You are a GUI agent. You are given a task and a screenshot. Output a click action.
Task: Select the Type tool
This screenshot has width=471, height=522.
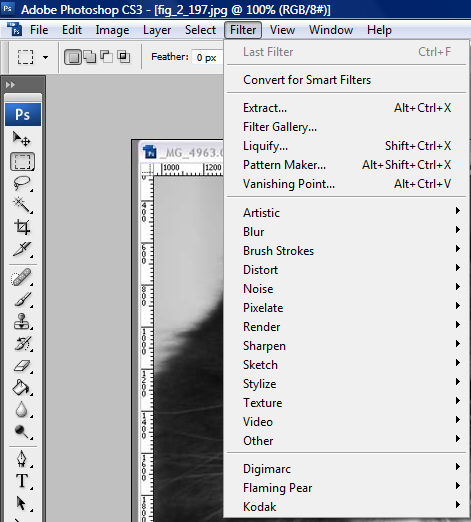22,481
